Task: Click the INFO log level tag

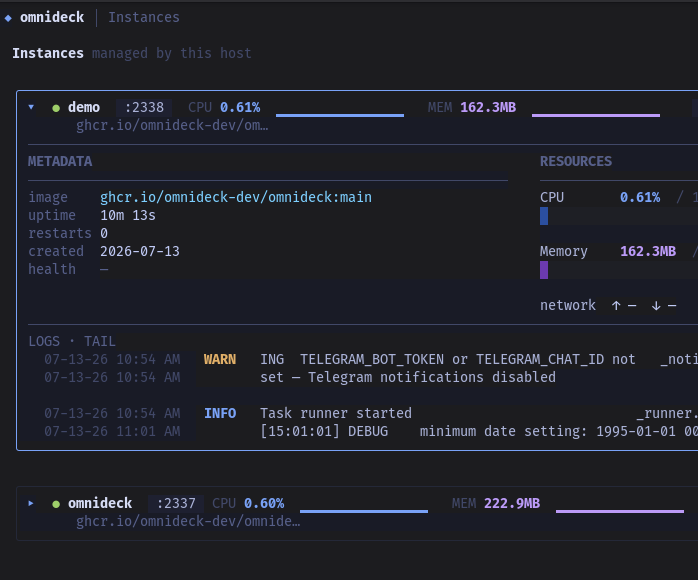Action: pos(220,414)
